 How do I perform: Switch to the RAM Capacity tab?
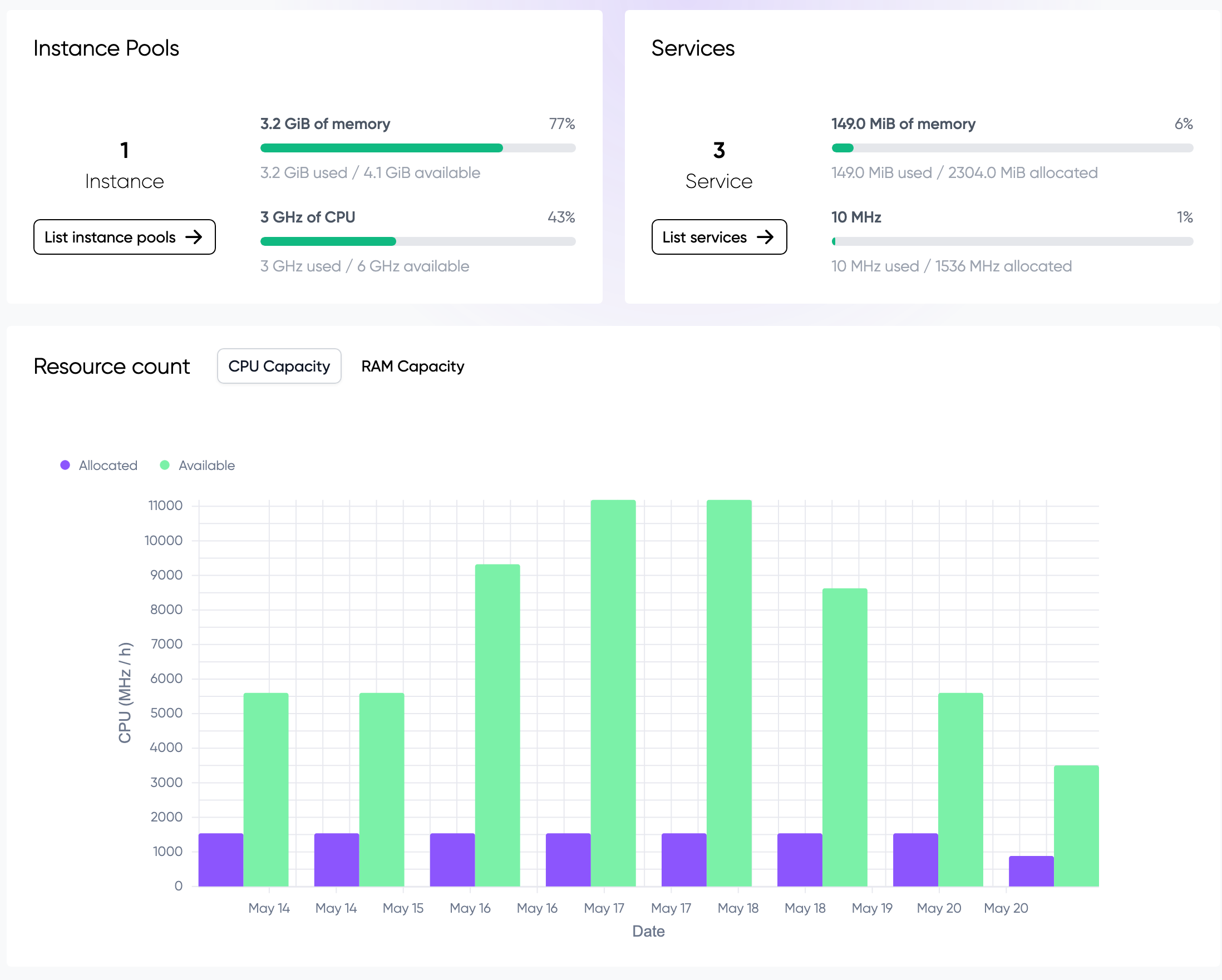[413, 367]
